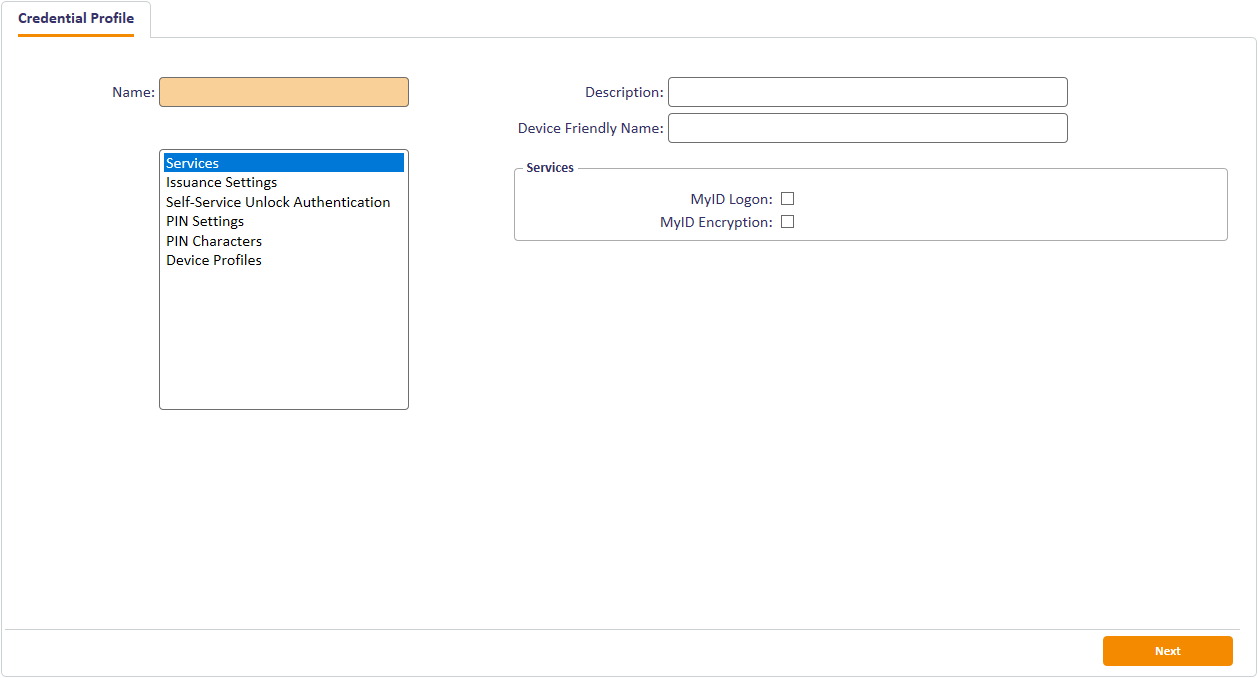
Task: Click the Device Friendly Name field
Action: 867,128
